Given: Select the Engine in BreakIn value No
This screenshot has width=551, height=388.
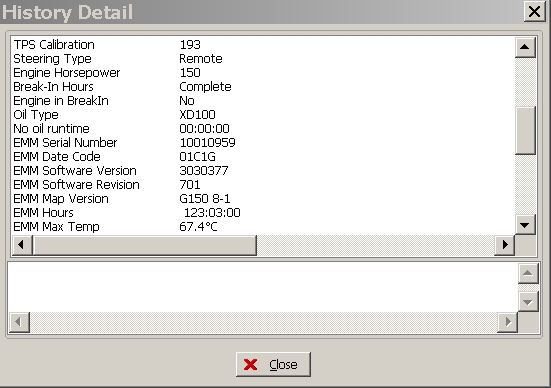Looking at the screenshot, I should 187,101.
